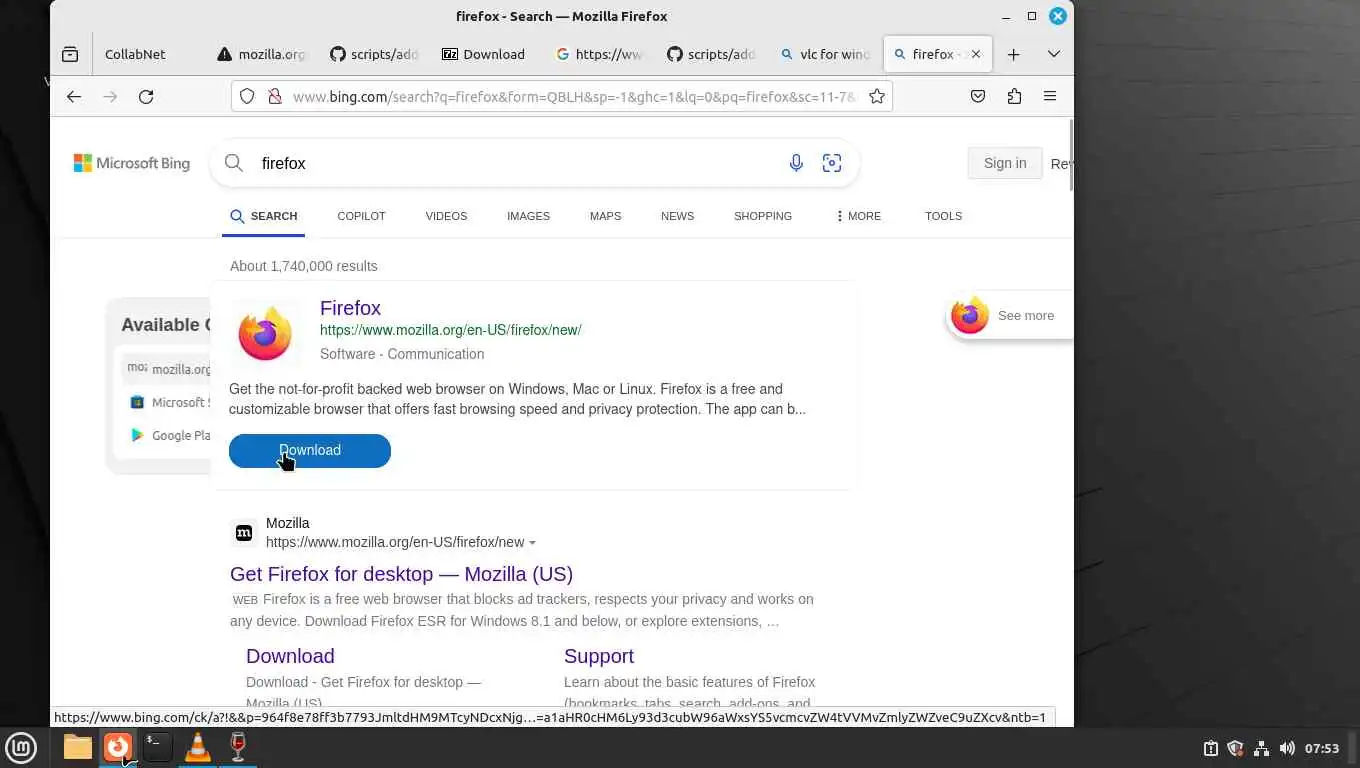Open a new tab with the plus button
Screen dimensions: 1360x768
1013,54
